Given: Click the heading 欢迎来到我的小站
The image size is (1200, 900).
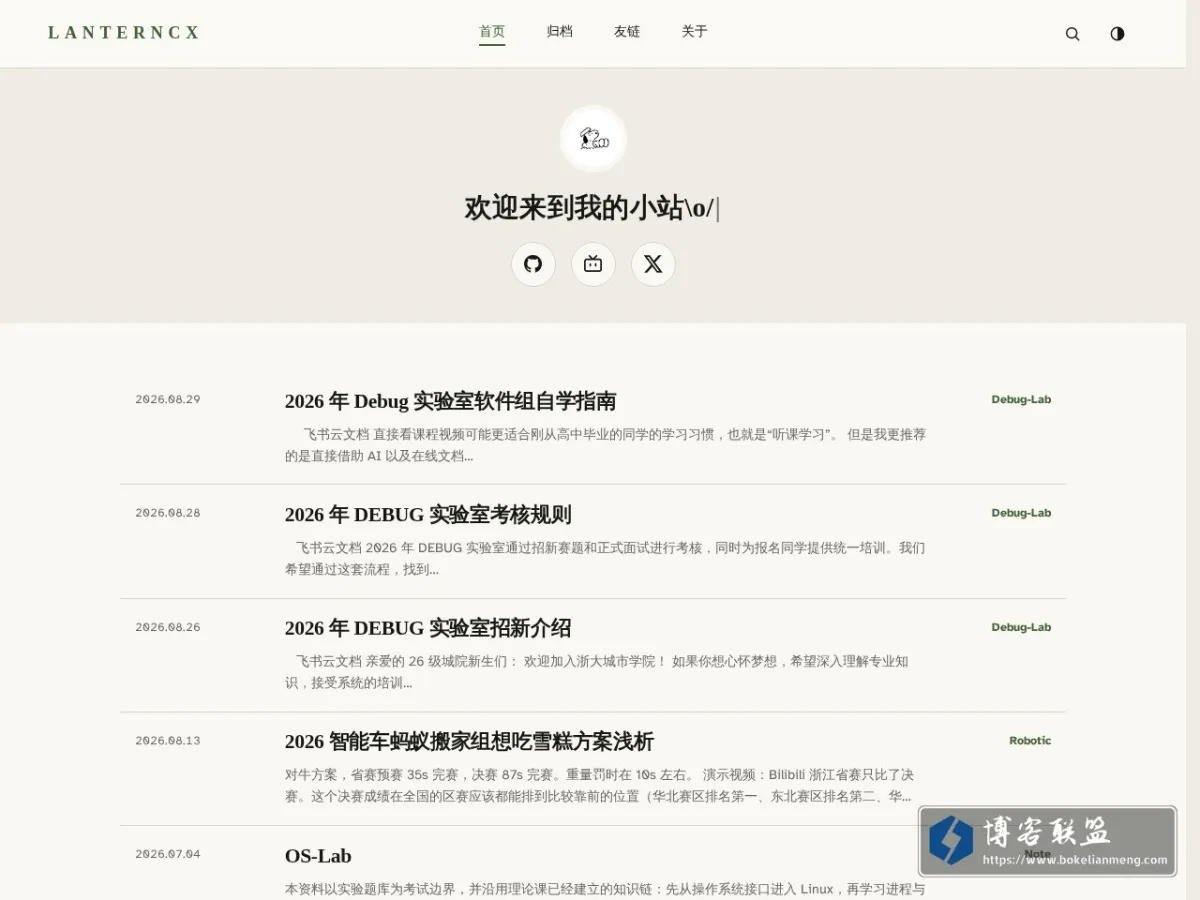Looking at the screenshot, I should coord(591,208).
